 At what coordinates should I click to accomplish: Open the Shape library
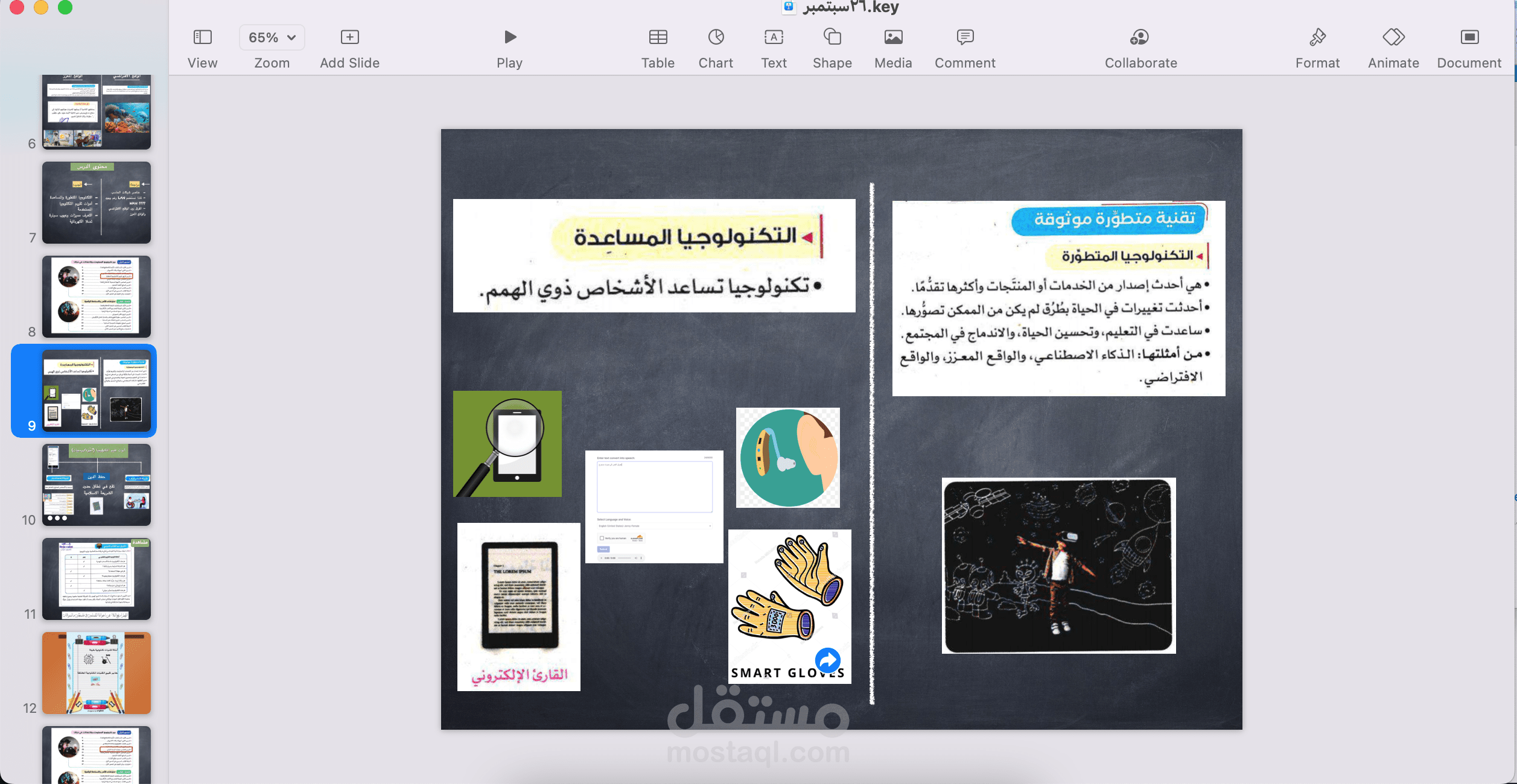pyautogui.click(x=832, y=37)
